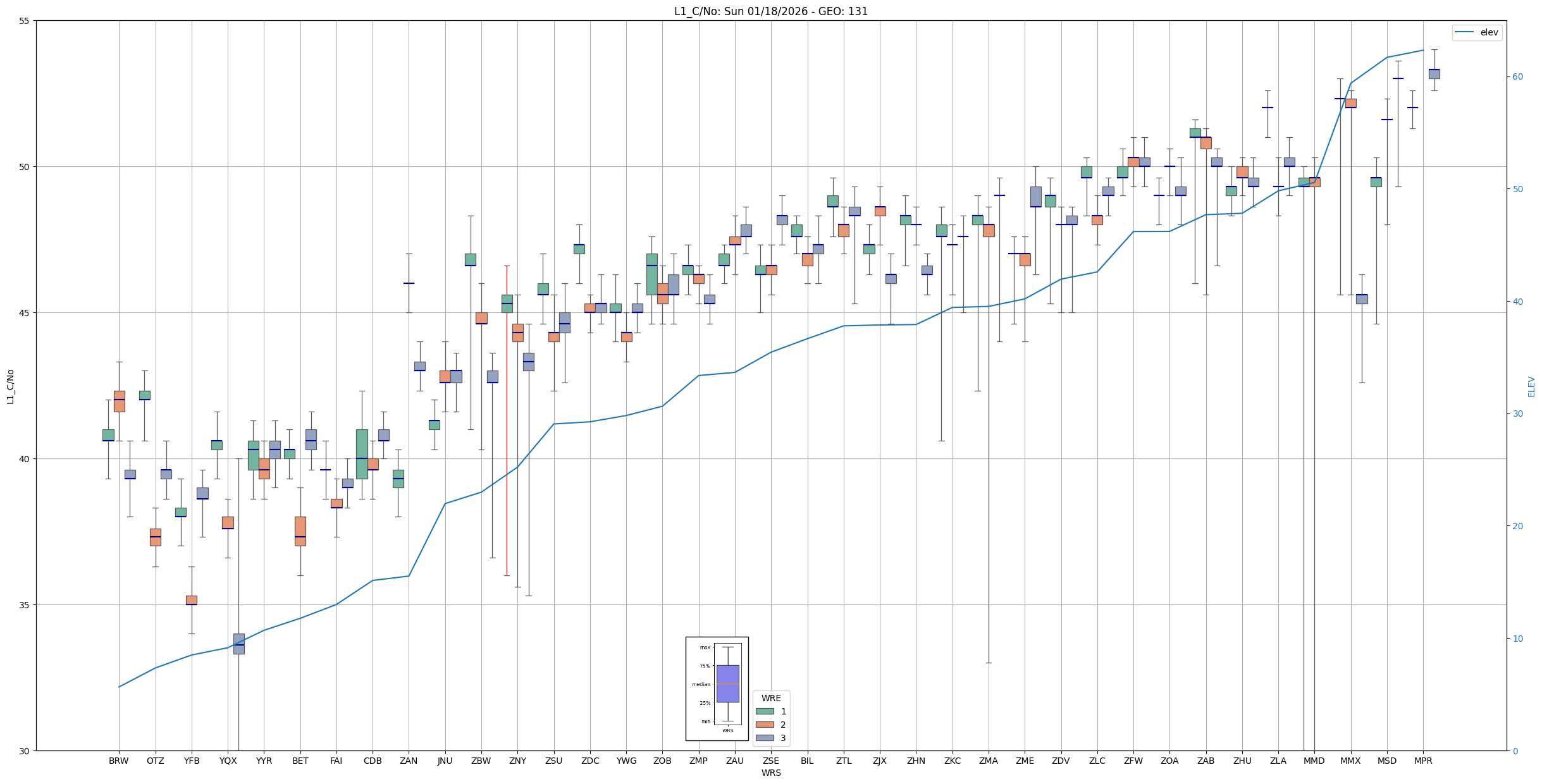Click the ZMA station tick label

989,761
